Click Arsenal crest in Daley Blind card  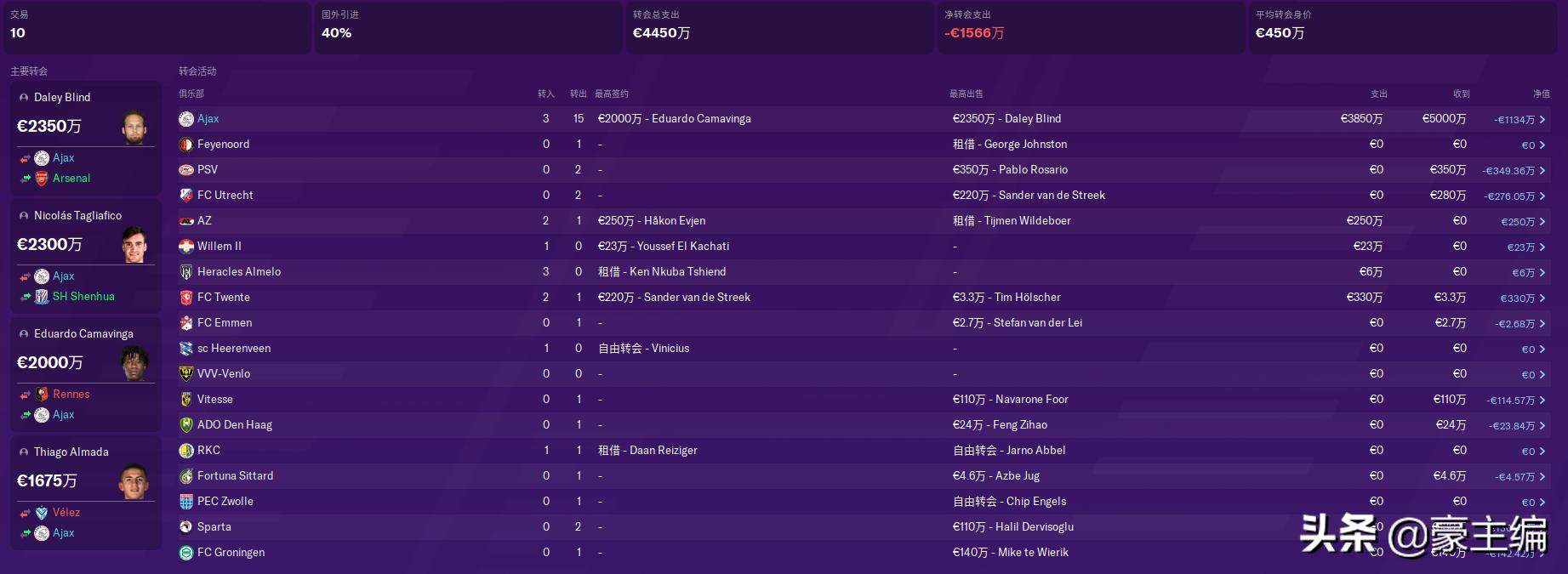[x=42, y=179]
